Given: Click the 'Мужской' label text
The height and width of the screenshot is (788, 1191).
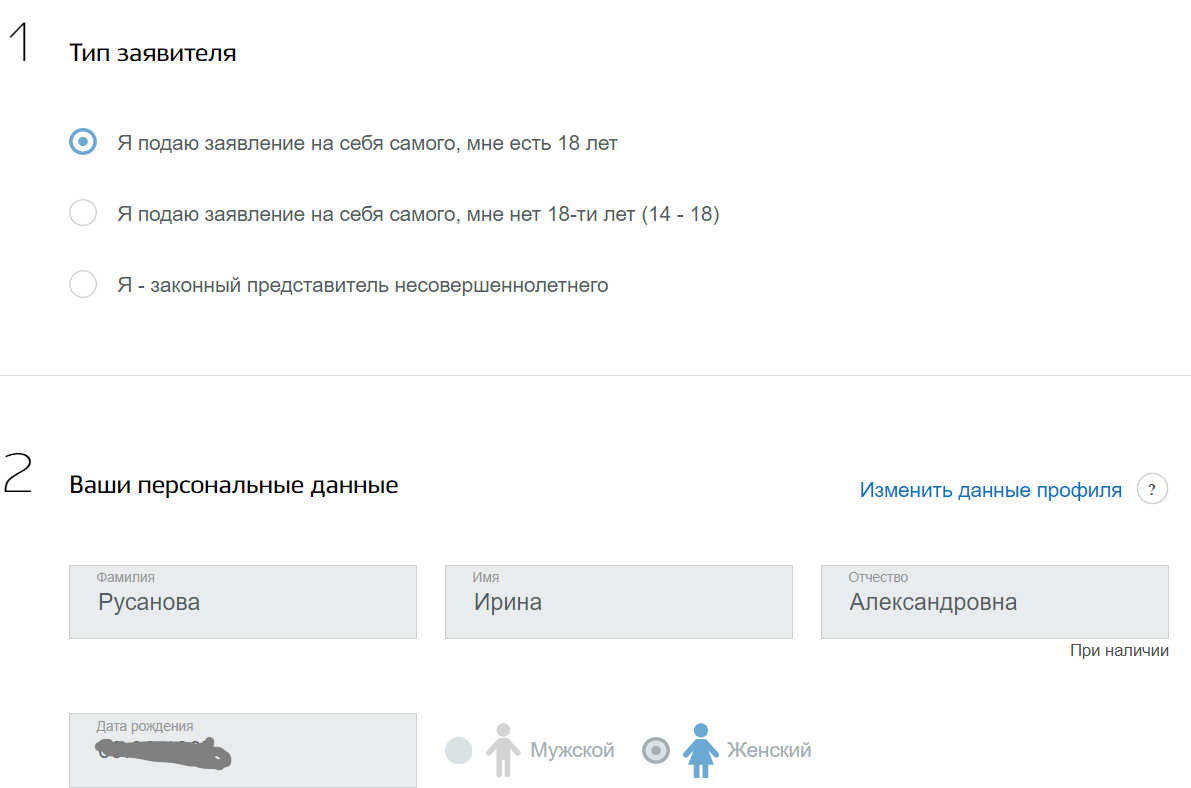Looking at the screenshot, I should (x=572, y=751).
